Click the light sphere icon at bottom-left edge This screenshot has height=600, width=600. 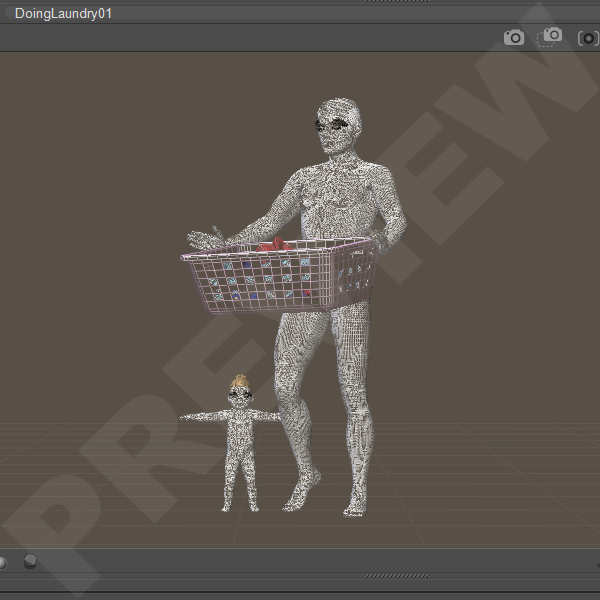(3, 562)
